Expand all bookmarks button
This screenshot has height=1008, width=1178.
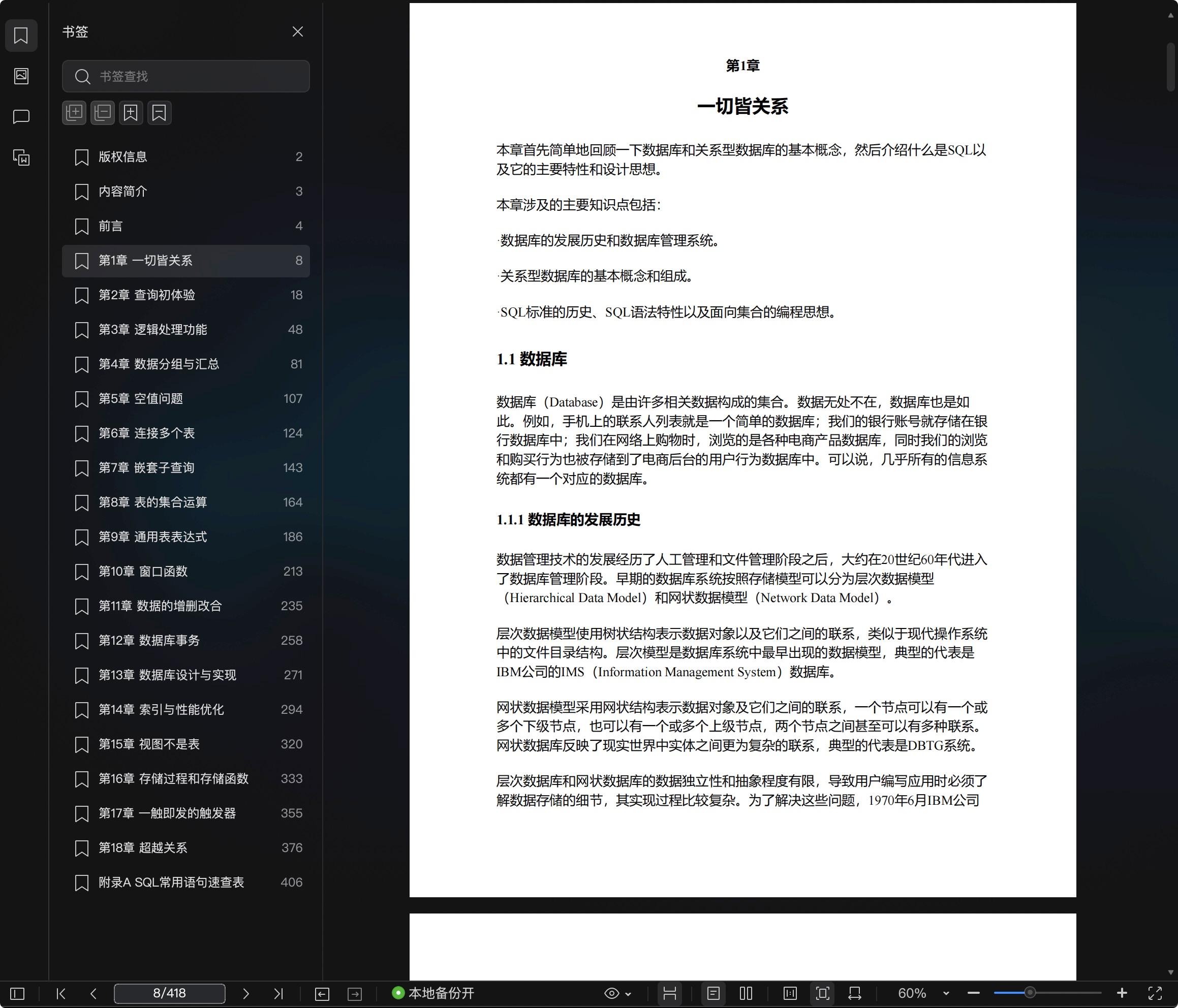(x=74, y=113)
